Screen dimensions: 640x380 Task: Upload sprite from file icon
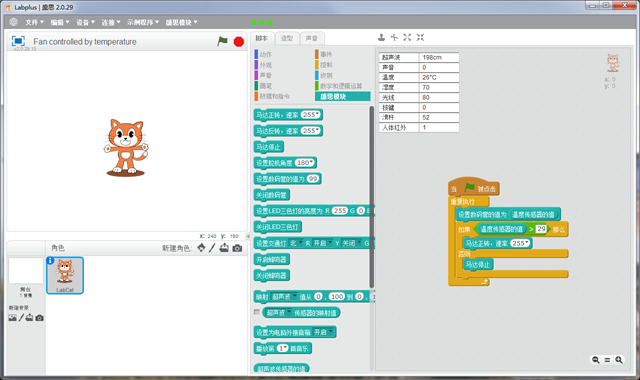click(x=224, y=248)
